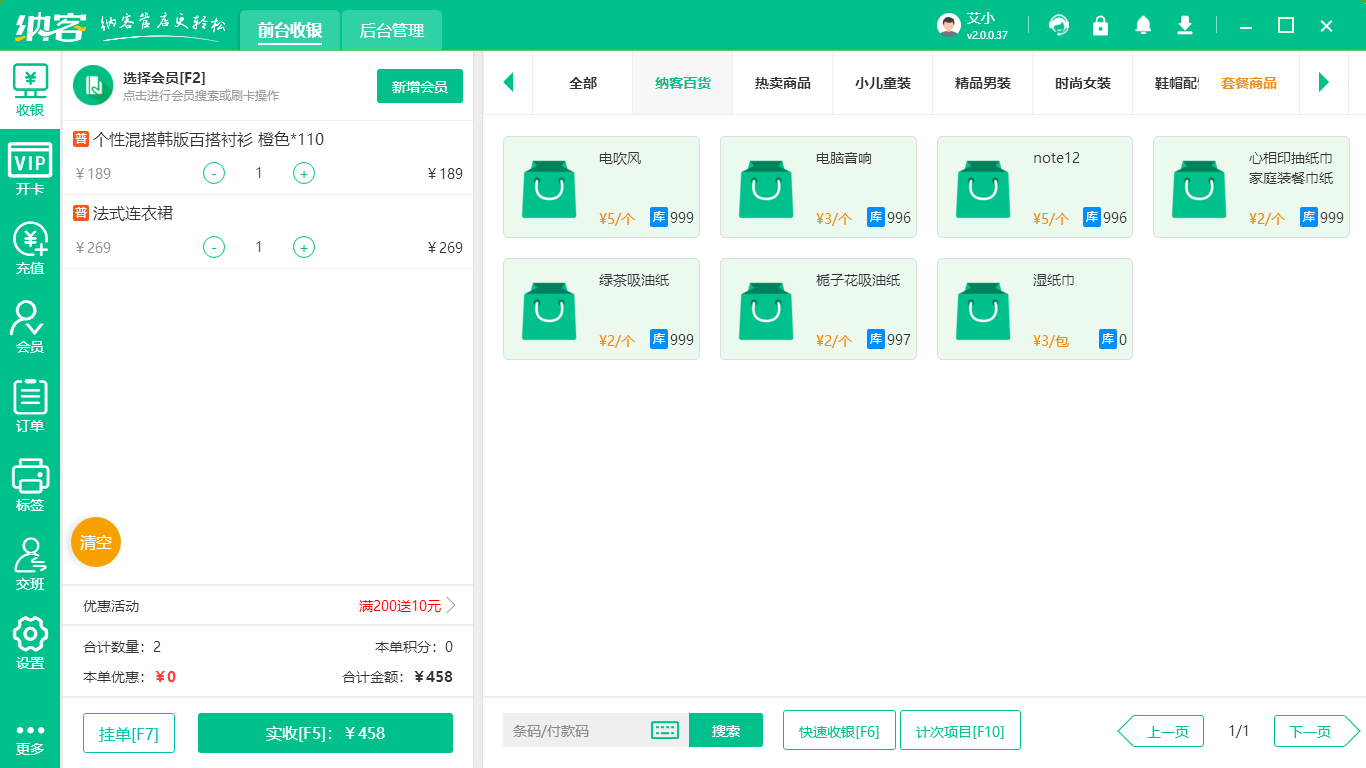
Task: Switch to the 前台收银 tab
Action: pos(290,31)
